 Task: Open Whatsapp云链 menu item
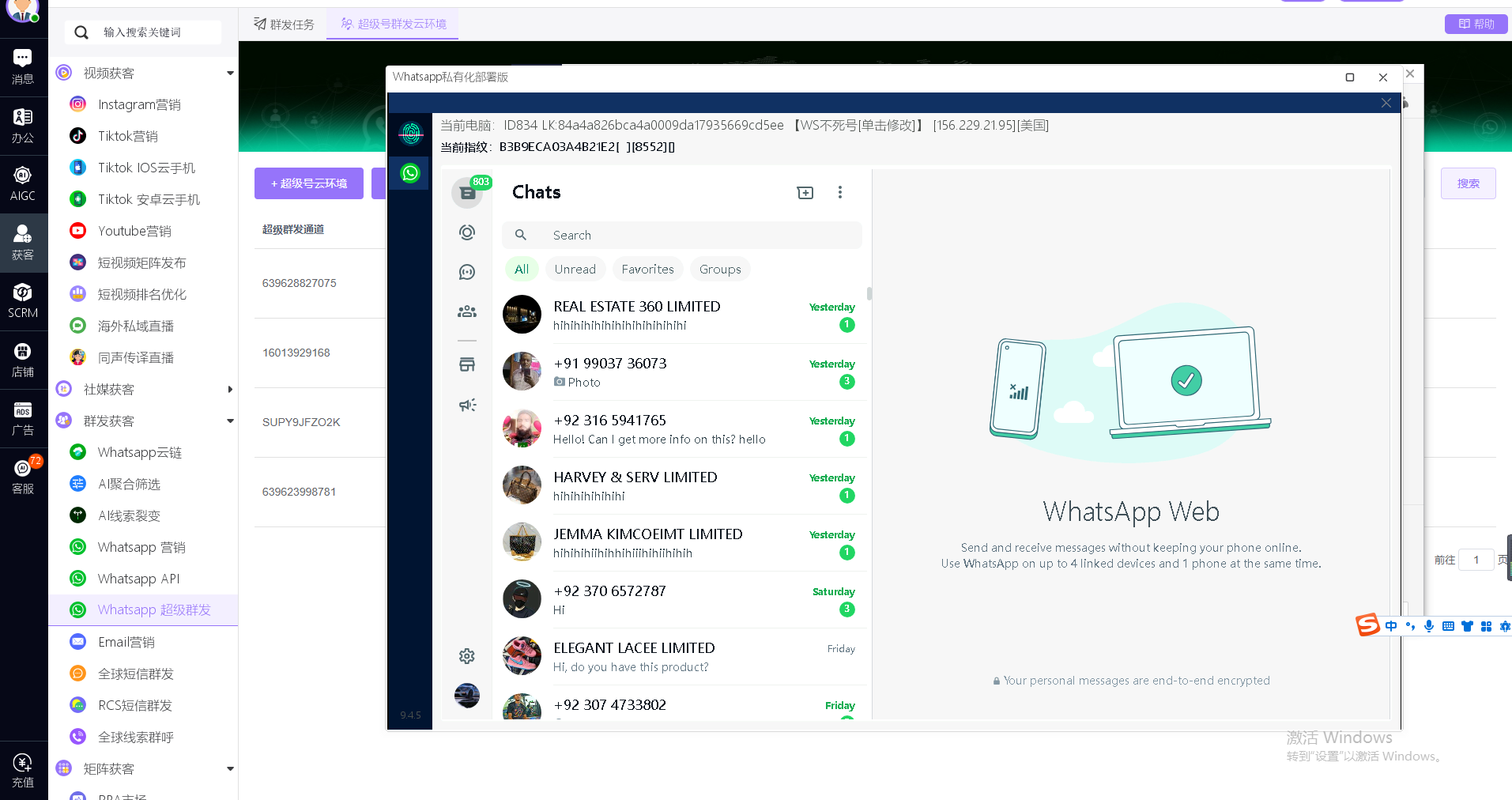[x=140, y=453]
